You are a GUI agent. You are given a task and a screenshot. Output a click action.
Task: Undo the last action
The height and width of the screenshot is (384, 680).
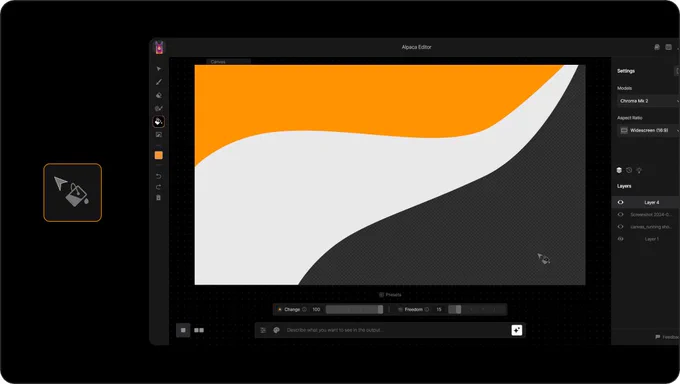(158, 176)
